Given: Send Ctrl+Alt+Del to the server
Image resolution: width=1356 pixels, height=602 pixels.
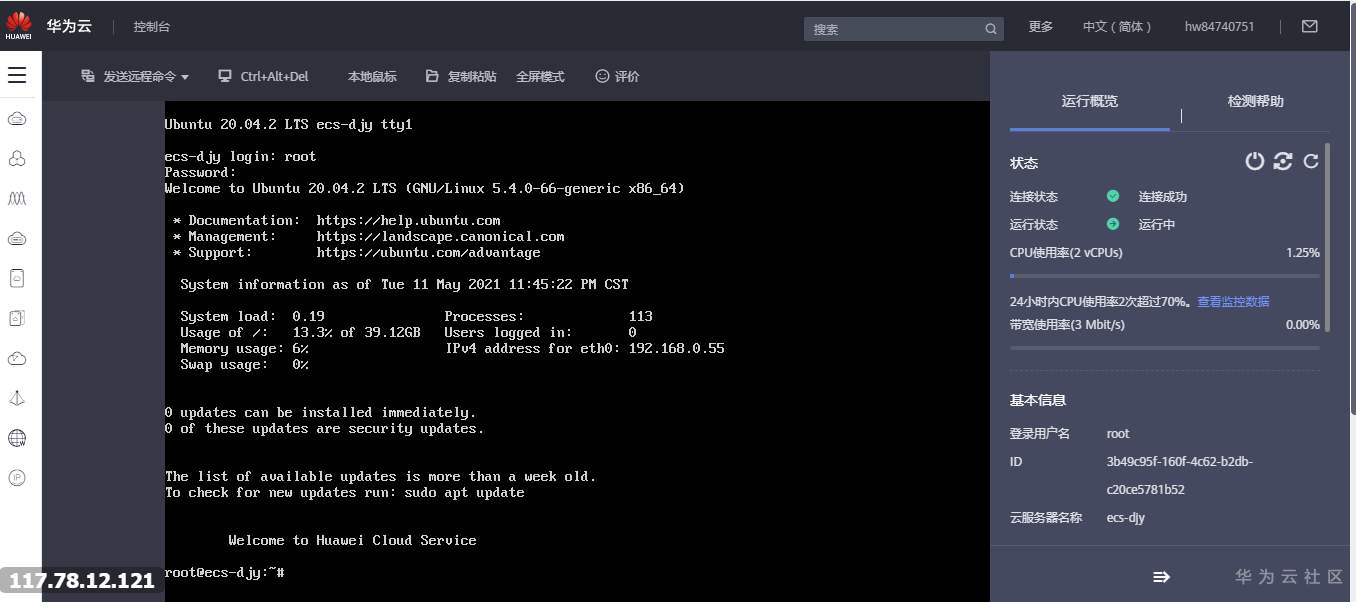Looking at the screenshot, I should click(x=263, y=76).
